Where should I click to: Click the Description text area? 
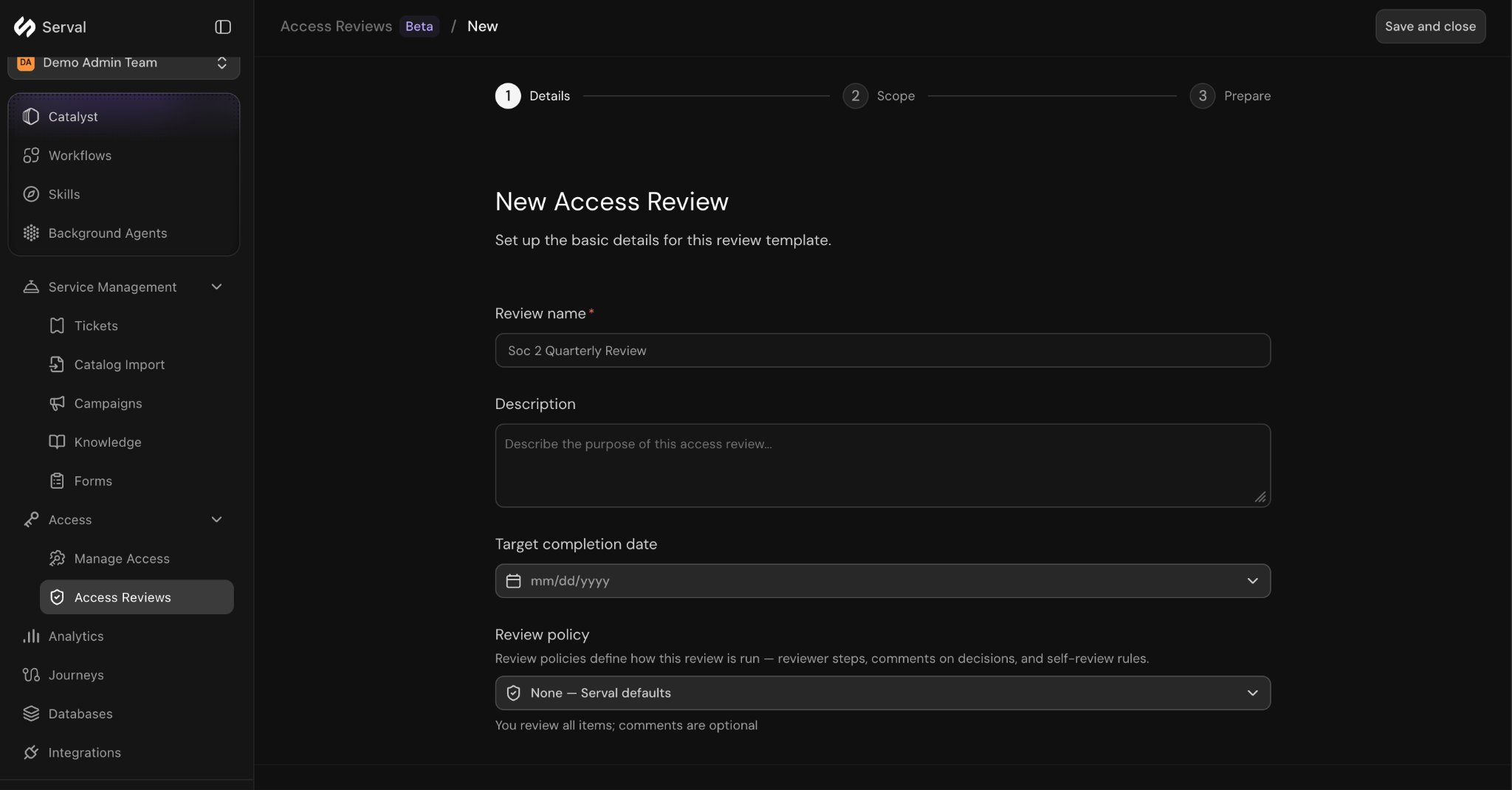[882, 465]
